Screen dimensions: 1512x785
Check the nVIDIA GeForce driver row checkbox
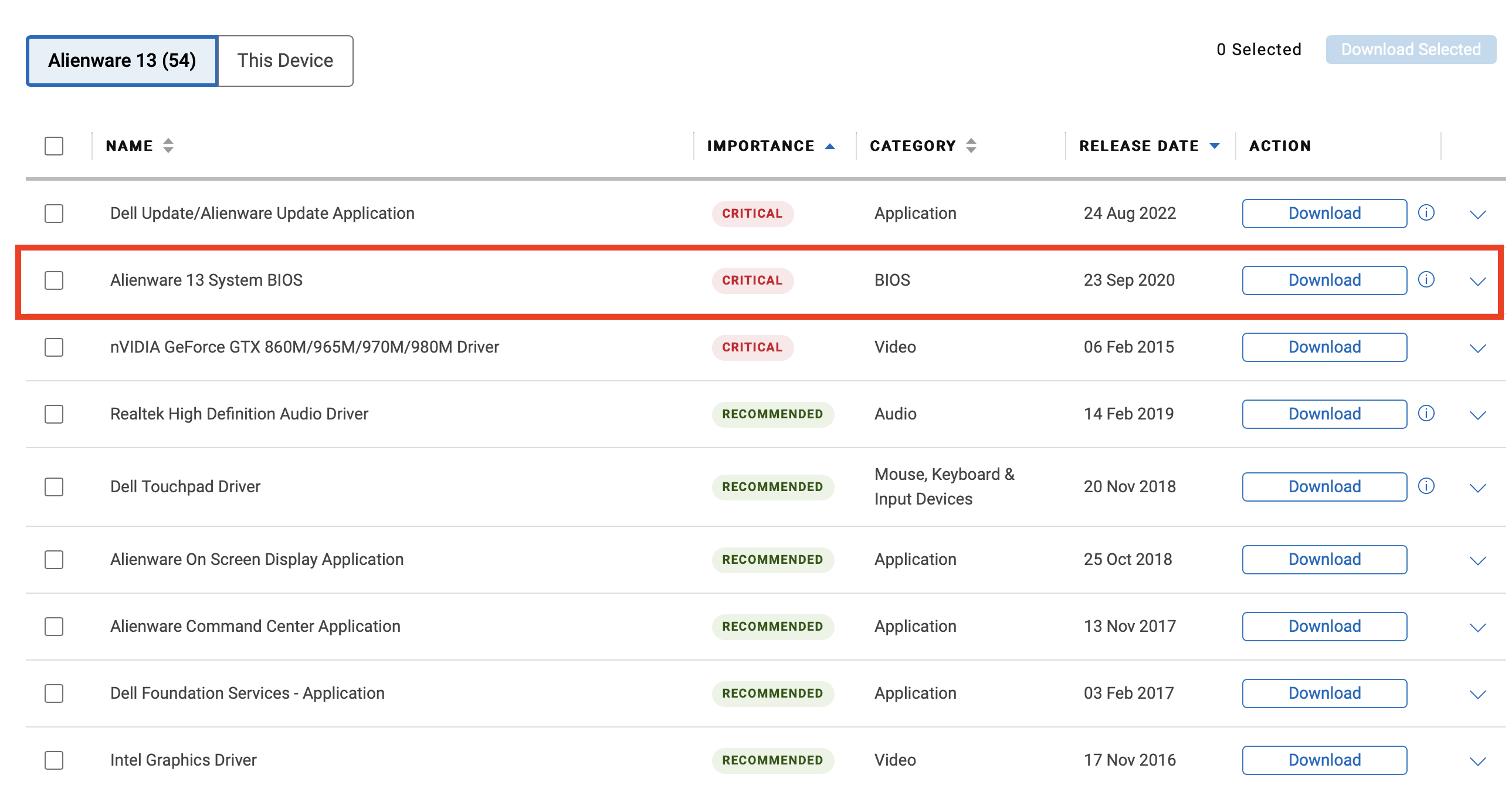(53, 347)
